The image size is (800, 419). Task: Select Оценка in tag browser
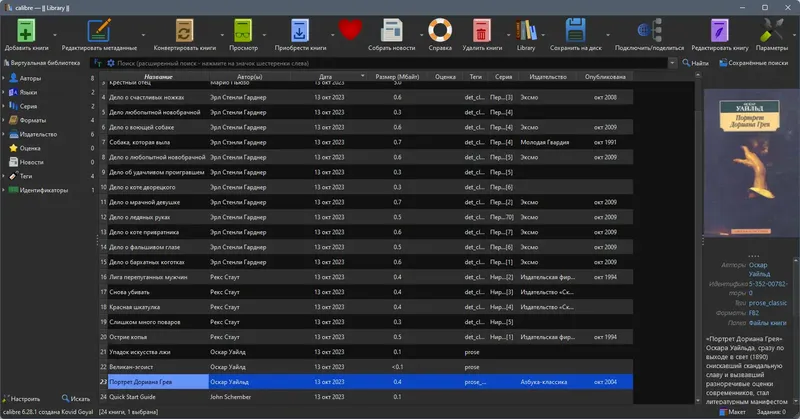(30, 148)
